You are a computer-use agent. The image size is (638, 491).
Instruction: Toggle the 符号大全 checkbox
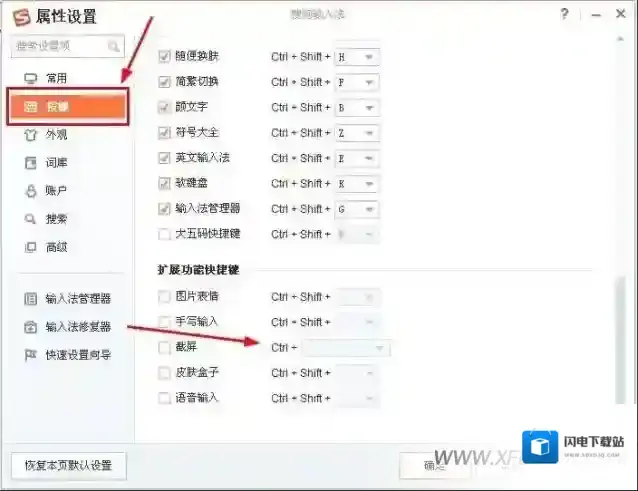coord(164,133)
